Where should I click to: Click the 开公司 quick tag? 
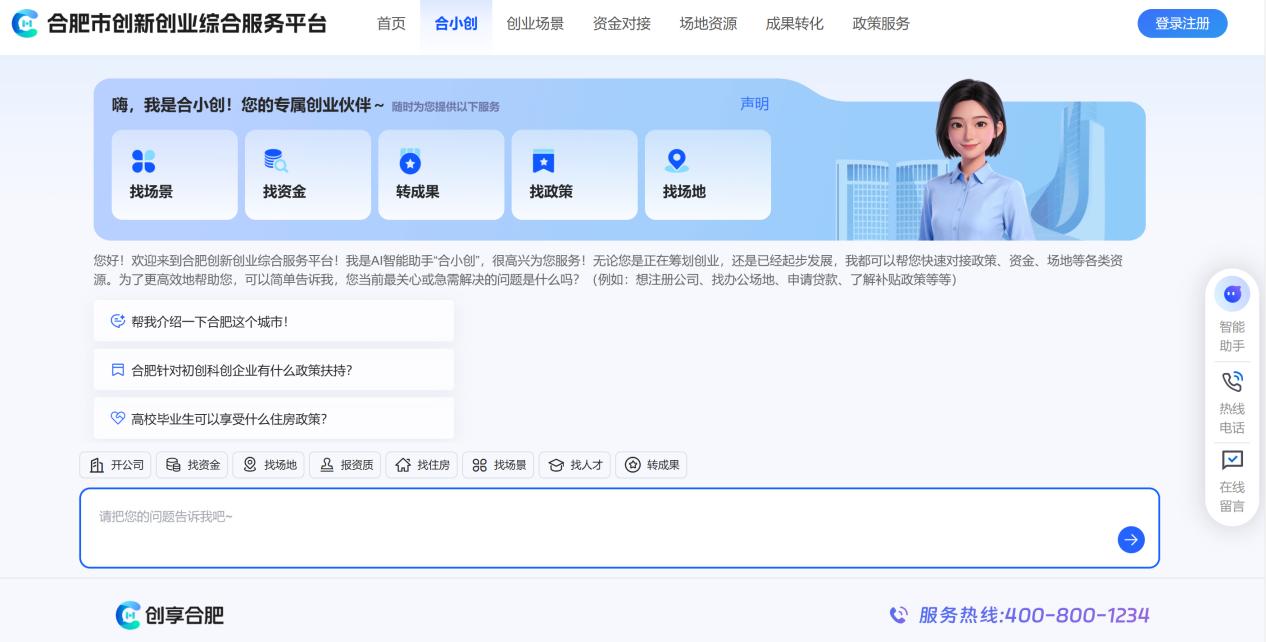click(x=116, y=465)
